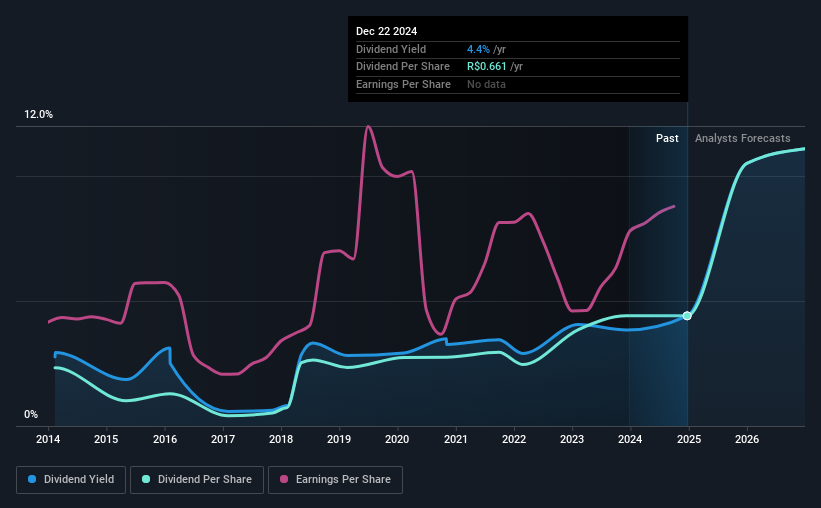Click the 2020 x-axis label
This screenshot has height=508, width=821.
point(397,439)
